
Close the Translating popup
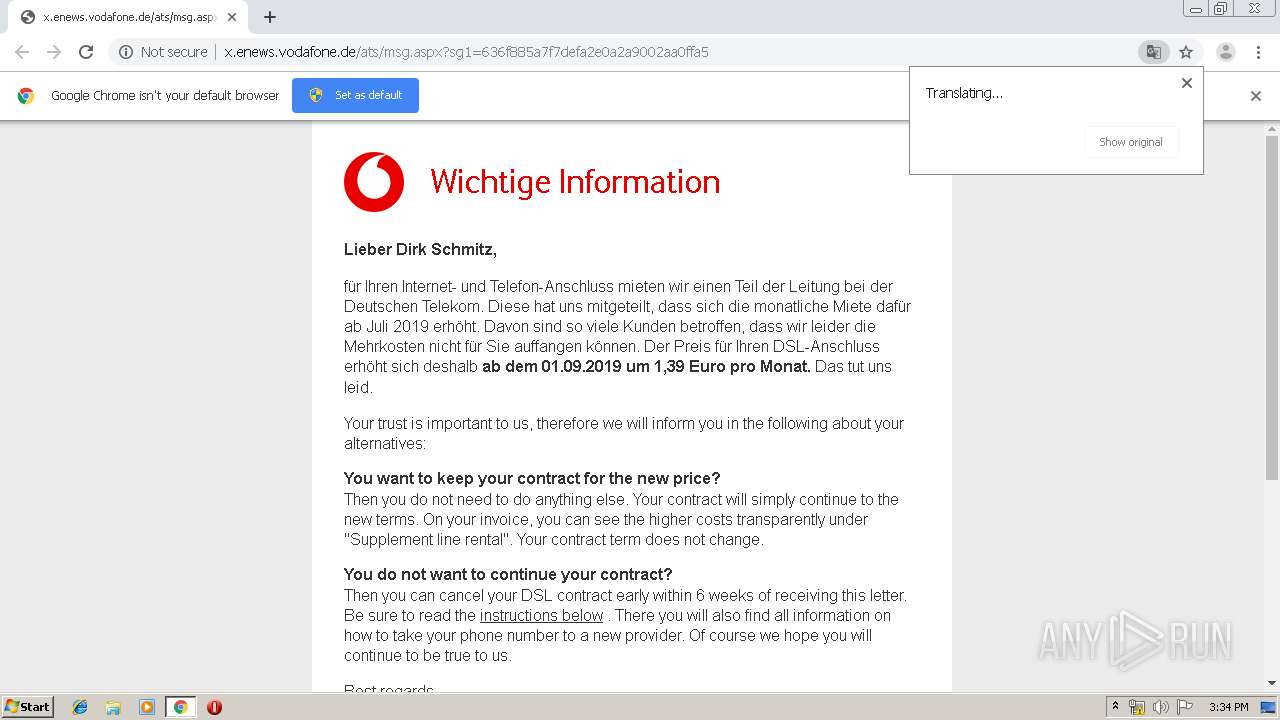point(1187,83)
